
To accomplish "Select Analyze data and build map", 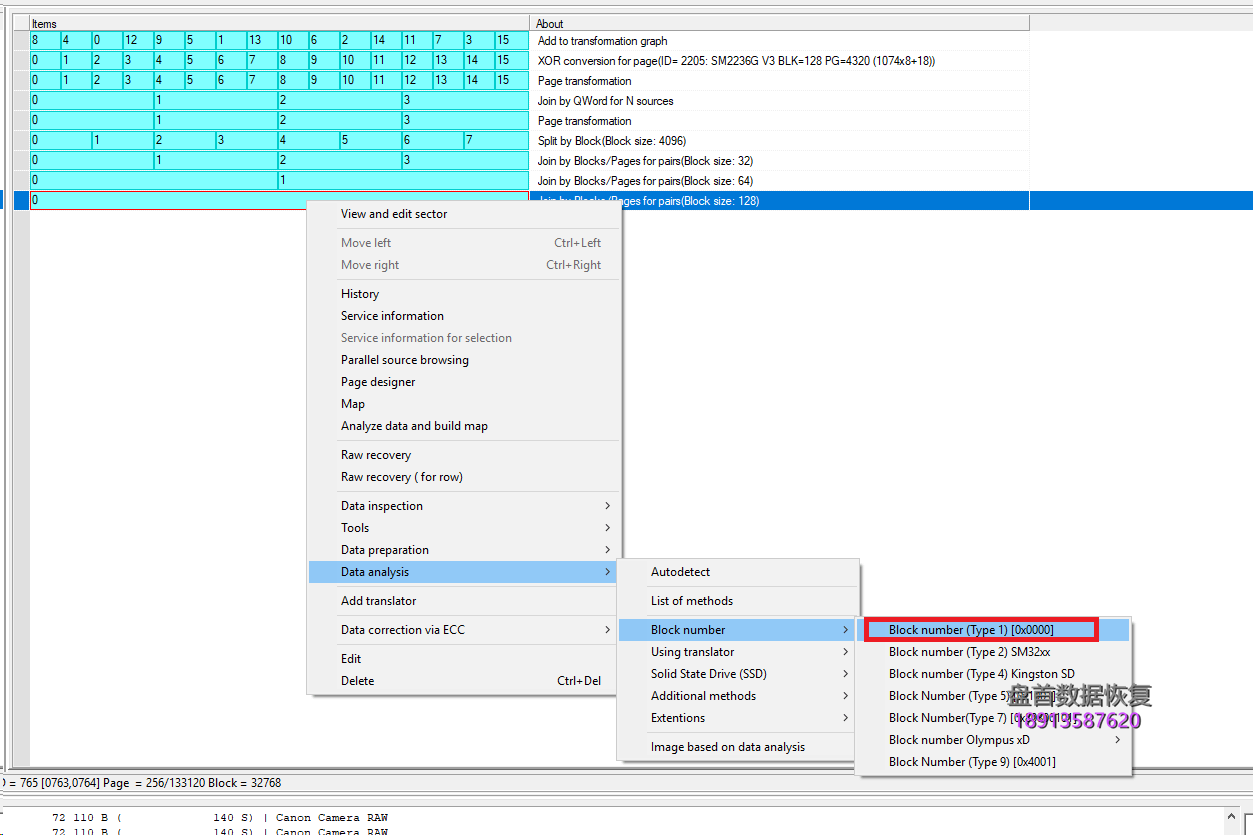I will [463, 426].
